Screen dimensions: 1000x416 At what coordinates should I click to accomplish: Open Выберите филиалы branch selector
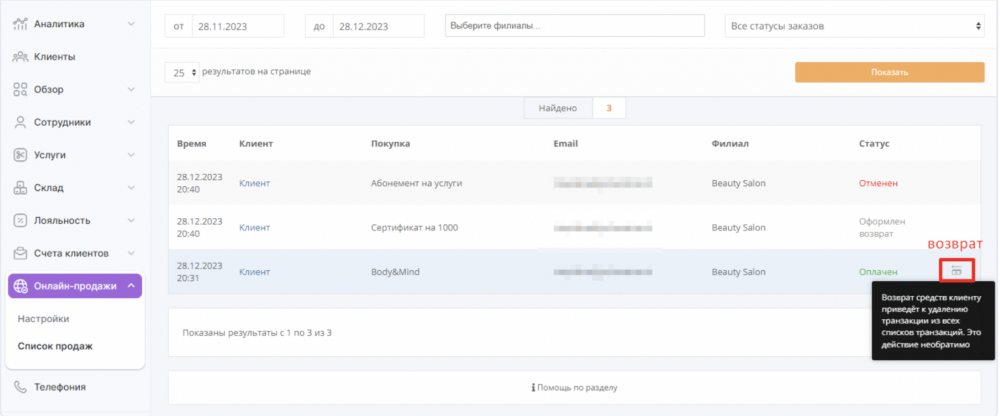pos(575,26)
